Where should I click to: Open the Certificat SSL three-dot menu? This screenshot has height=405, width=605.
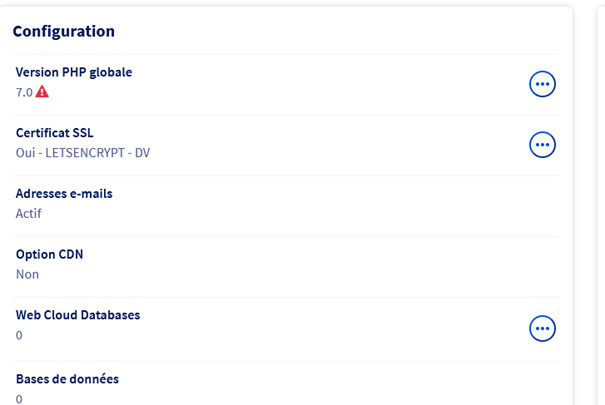(x=542, y=145)
